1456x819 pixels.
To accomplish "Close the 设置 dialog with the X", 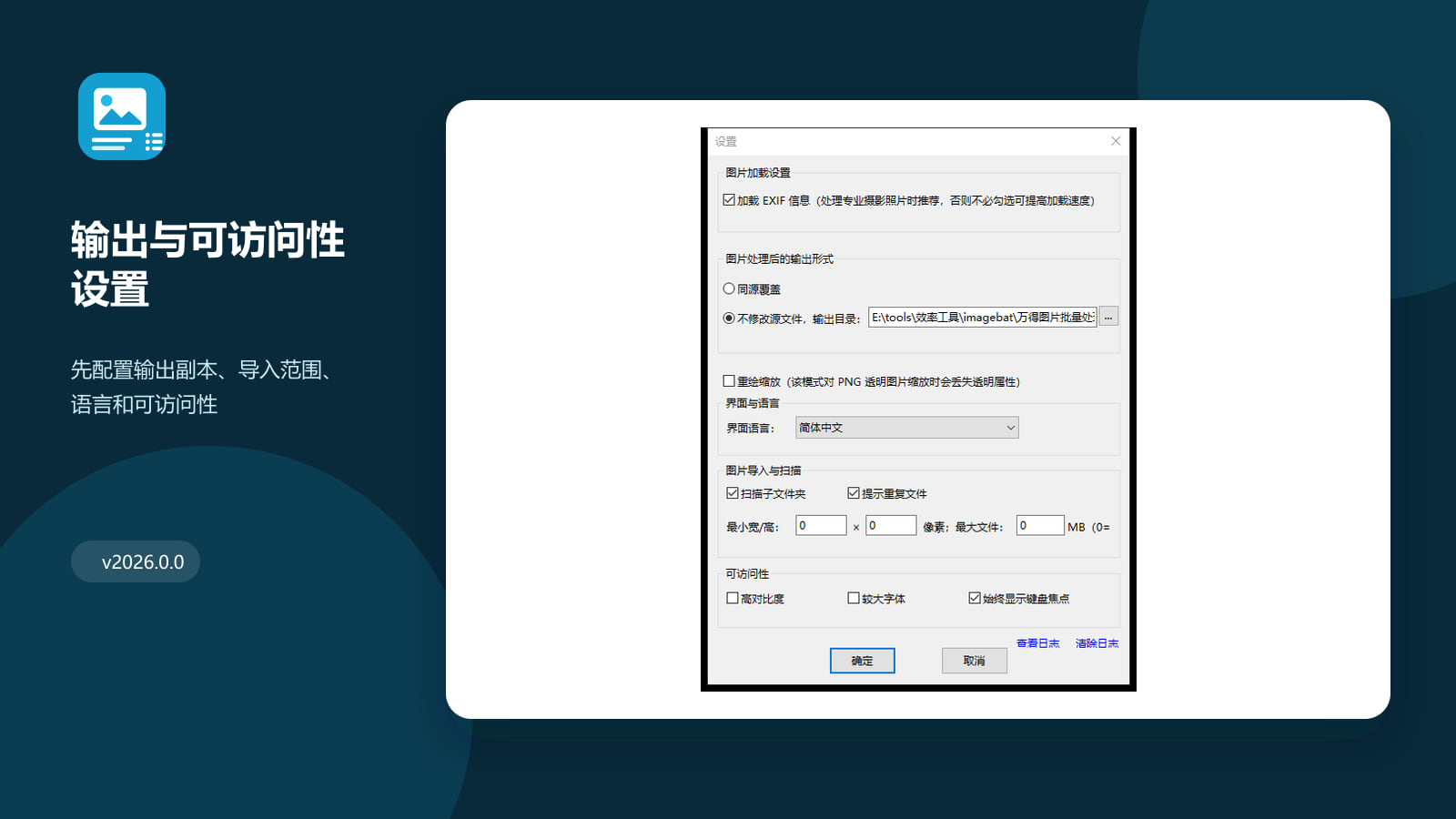I will click(x=1116, y=141).
